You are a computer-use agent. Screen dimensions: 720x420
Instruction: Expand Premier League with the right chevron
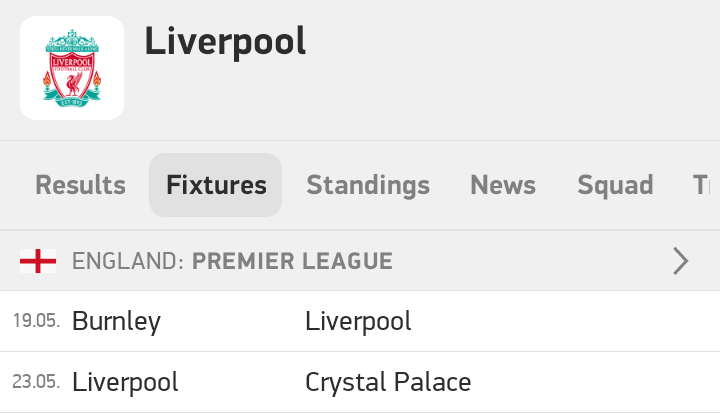point(681,261)
